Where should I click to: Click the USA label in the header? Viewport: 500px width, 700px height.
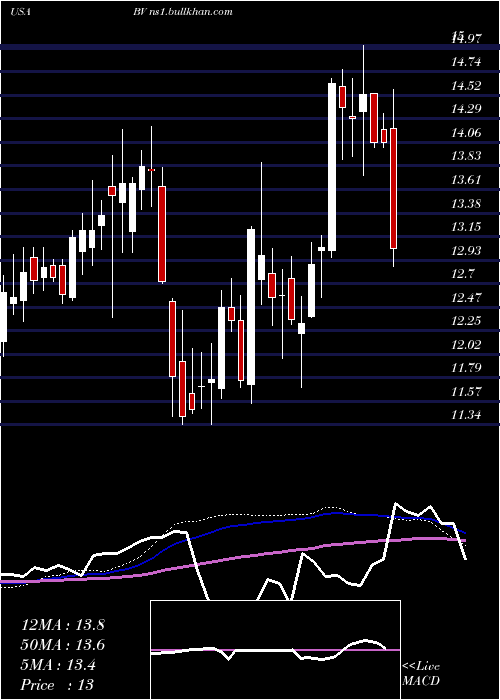tap(20, 12)
